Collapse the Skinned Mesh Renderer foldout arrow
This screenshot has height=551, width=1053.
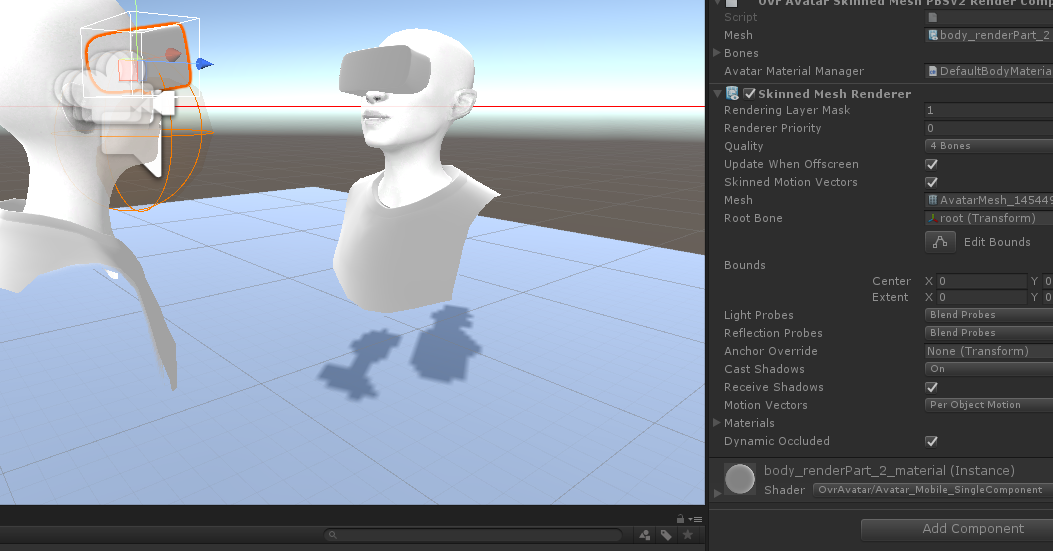tap(717, 94)
